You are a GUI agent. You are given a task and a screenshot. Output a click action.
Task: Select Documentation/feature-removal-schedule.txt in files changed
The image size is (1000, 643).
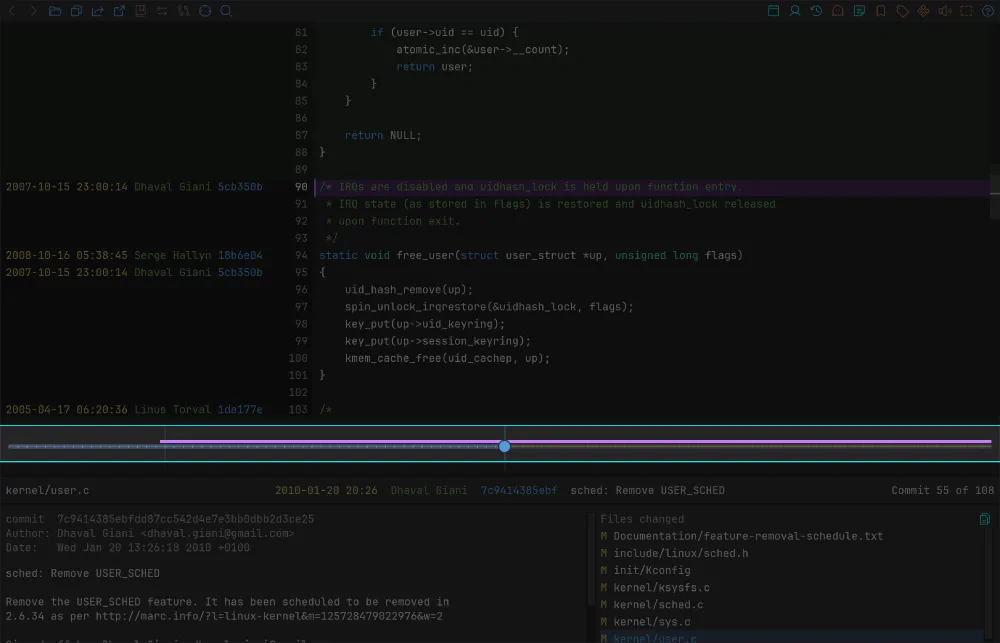click(x=748, y=536)
